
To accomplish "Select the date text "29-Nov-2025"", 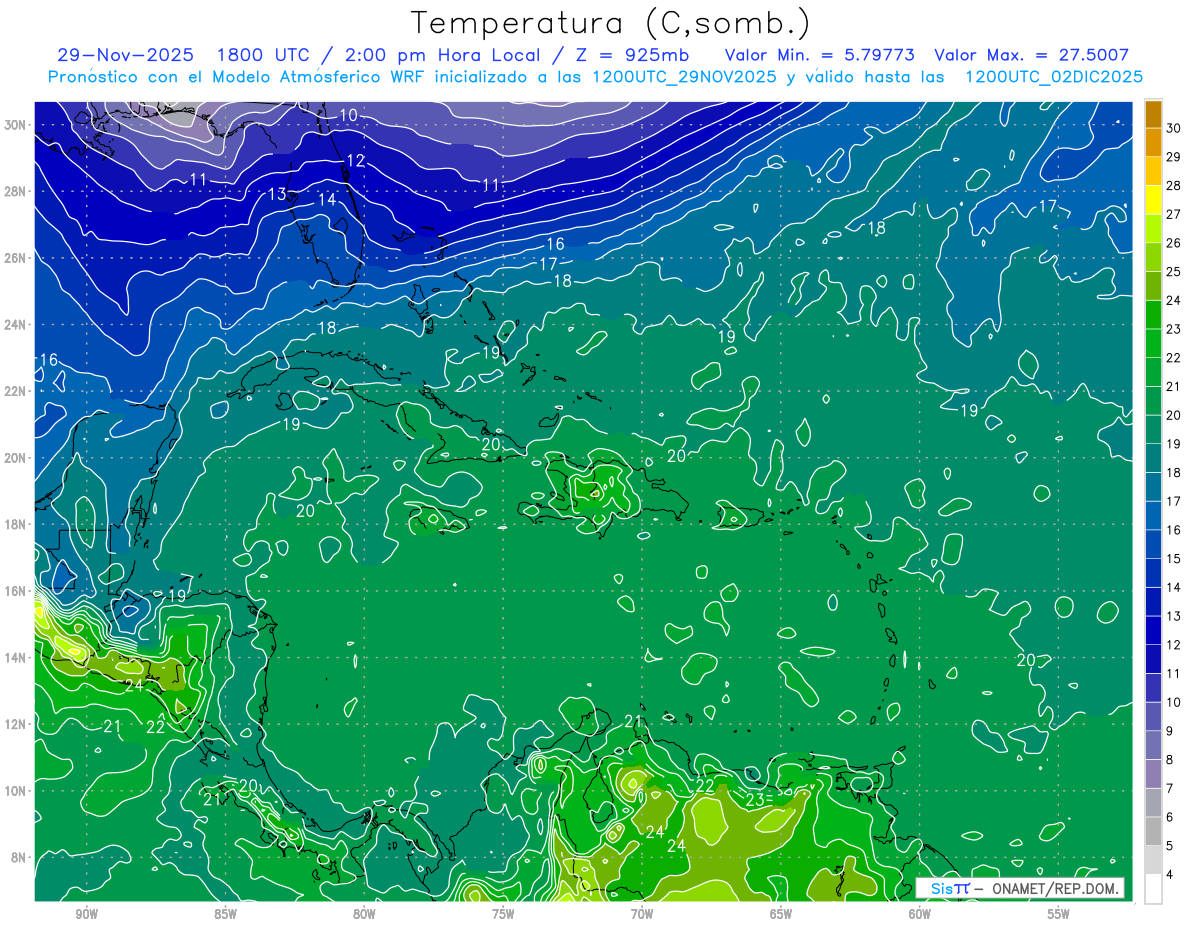I will (126, 55).
